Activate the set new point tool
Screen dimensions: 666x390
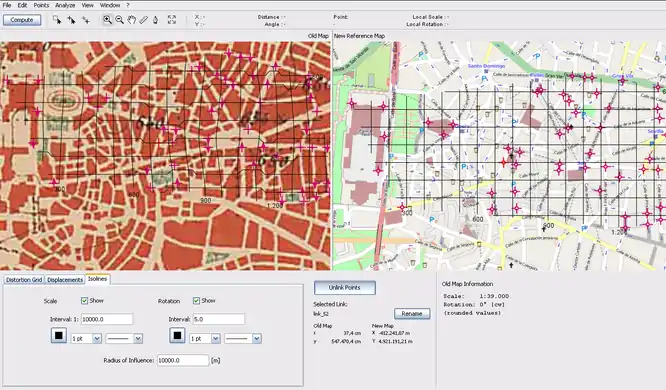pos(85,20)
